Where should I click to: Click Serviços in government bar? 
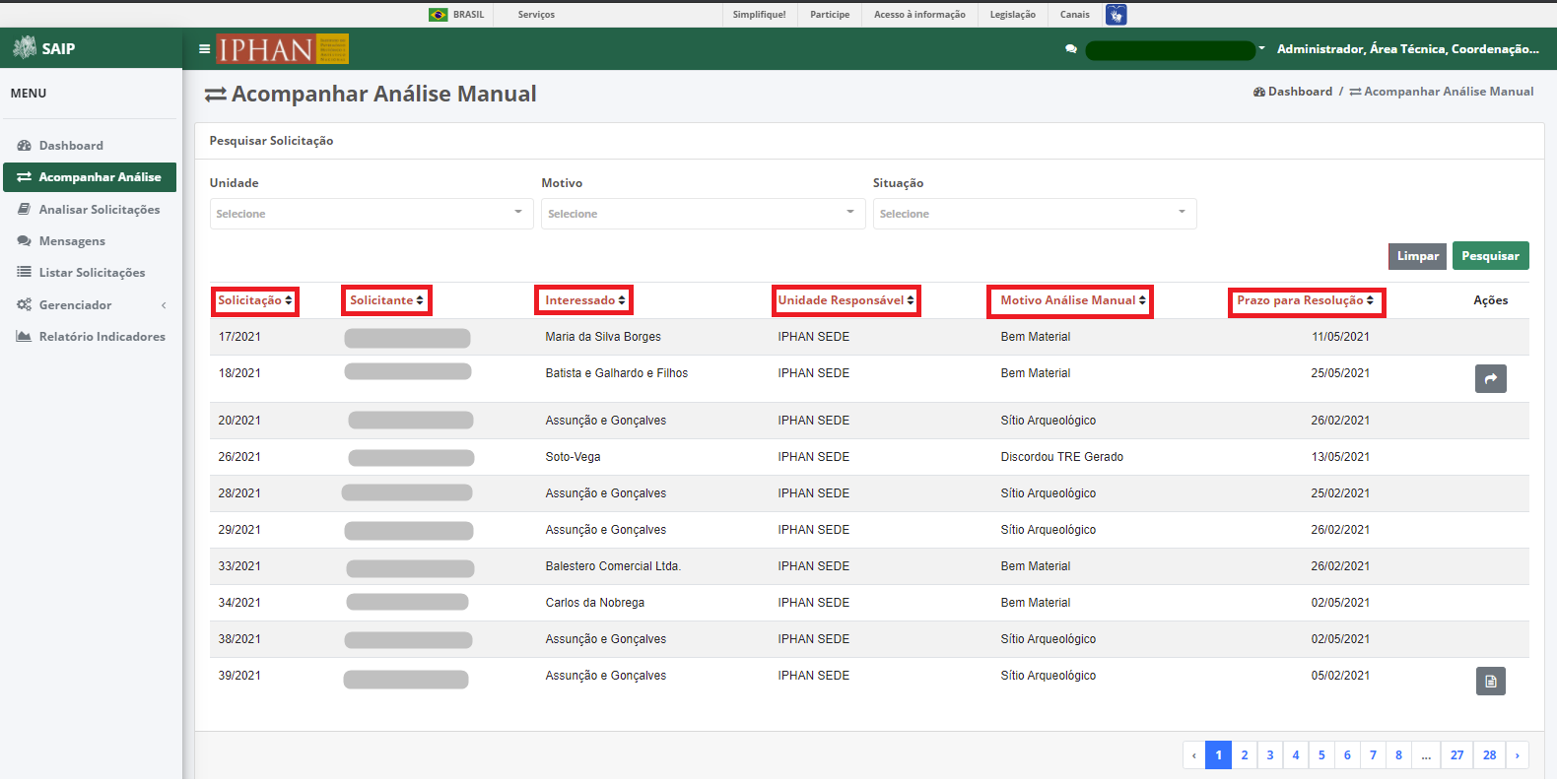[536, 15]
